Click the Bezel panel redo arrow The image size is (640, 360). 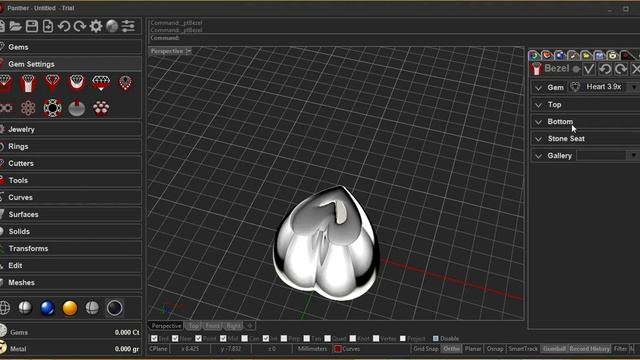click(621, 69)
